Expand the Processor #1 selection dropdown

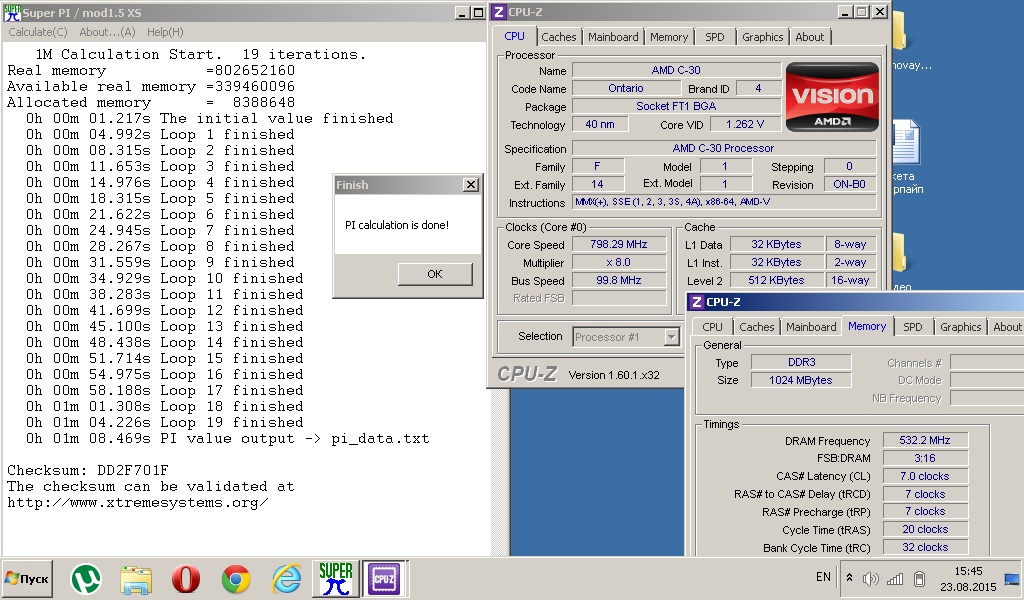(x=671, y=337)
